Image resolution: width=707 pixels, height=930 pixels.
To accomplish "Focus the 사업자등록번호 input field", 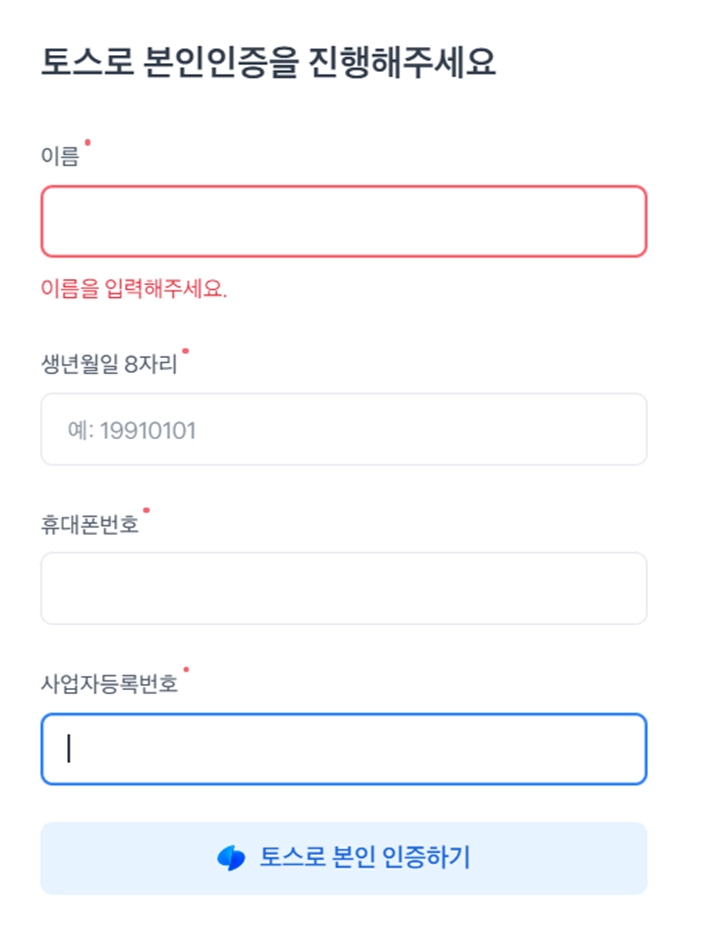I will 343,749.
